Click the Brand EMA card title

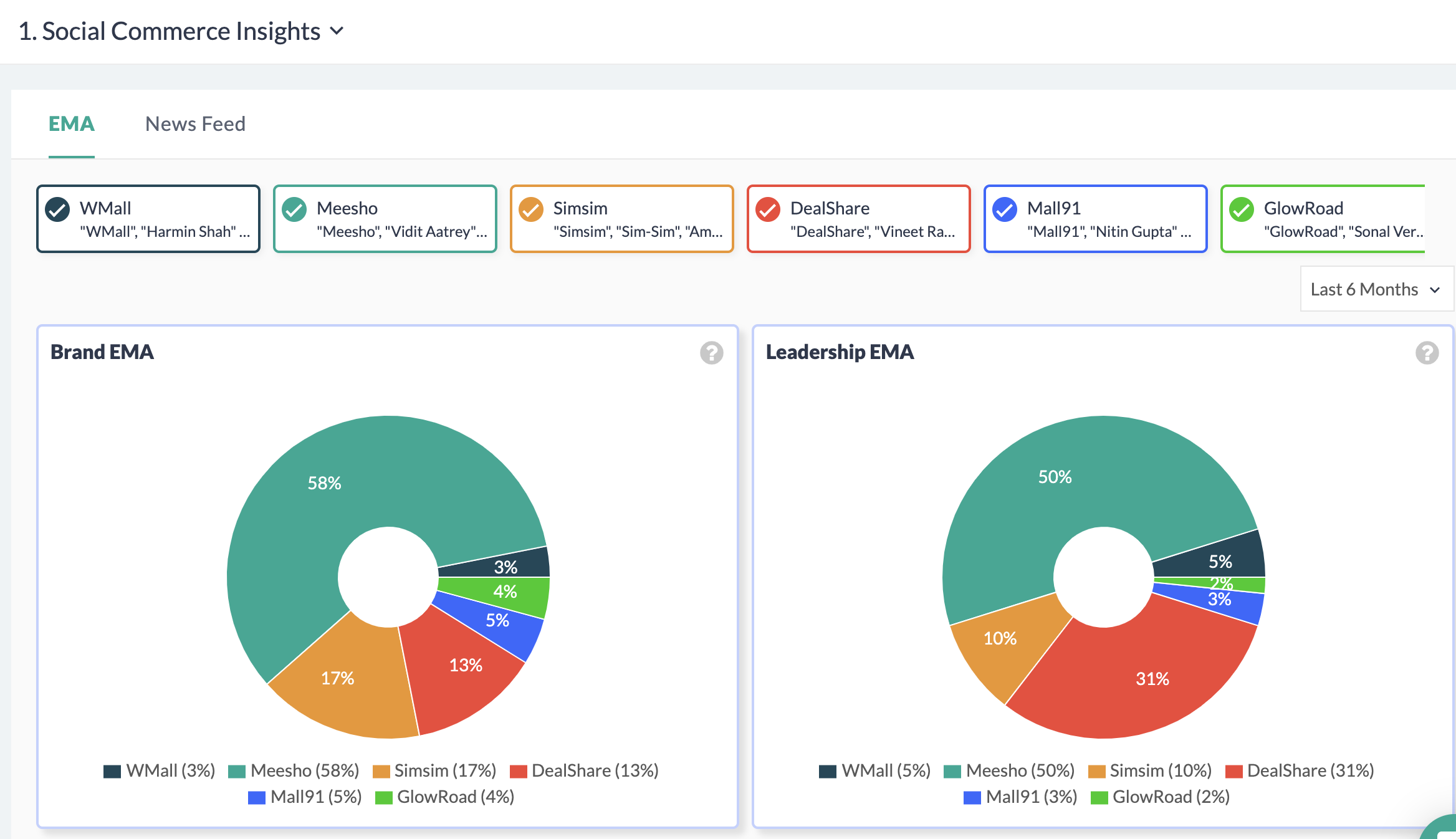pos(102,352)
